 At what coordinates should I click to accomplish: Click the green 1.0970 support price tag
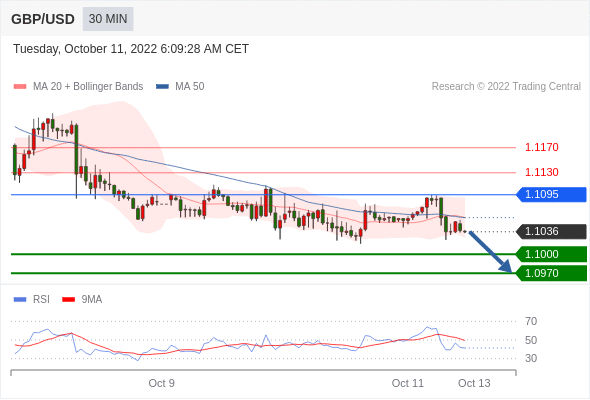[x=551, y=273]
